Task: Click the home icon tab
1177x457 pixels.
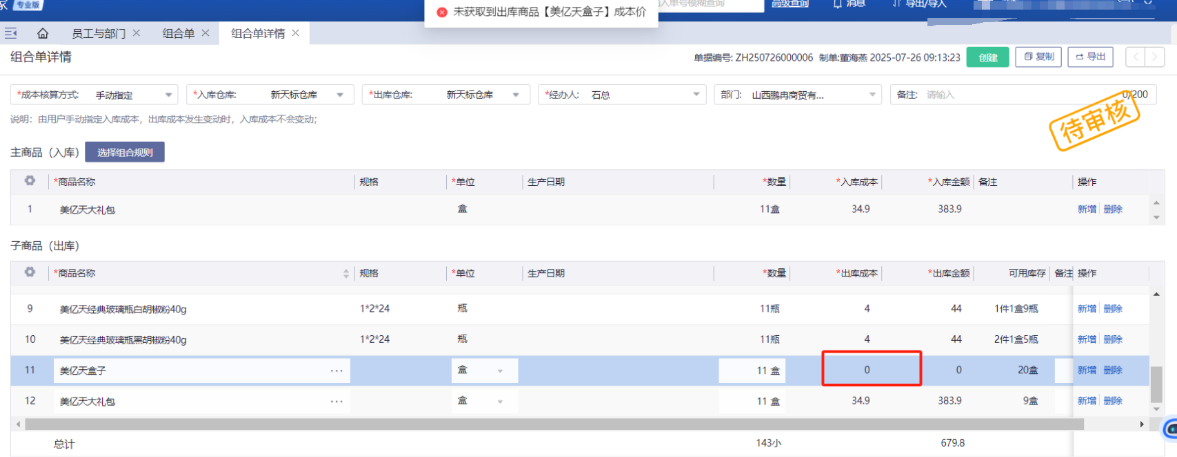Action: tap(43, 33)
